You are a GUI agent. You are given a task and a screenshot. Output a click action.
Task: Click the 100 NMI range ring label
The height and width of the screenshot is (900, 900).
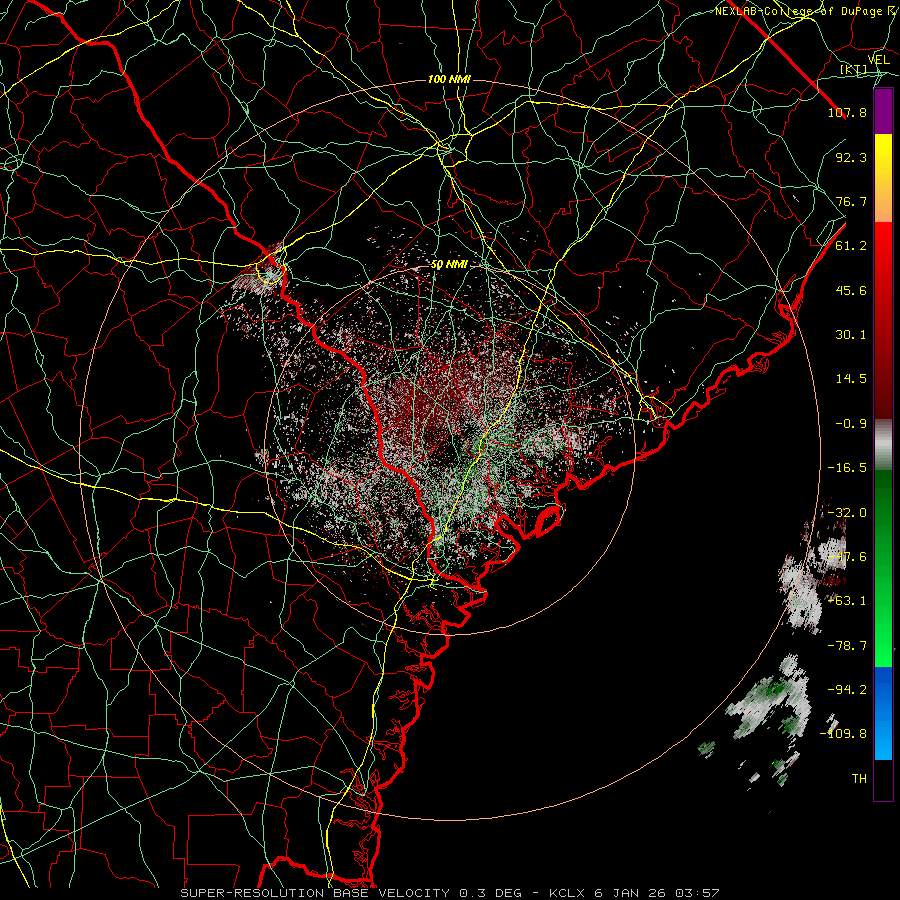[x=449, y=79]
